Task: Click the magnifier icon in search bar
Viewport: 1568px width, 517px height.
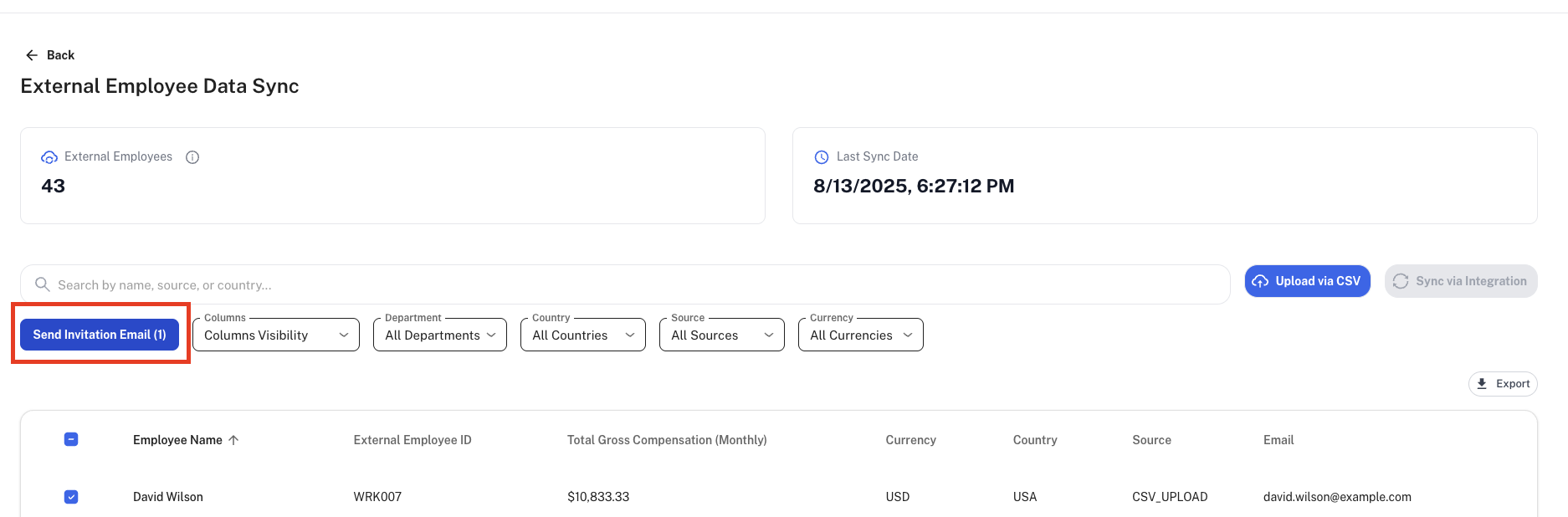Action: 43,284
